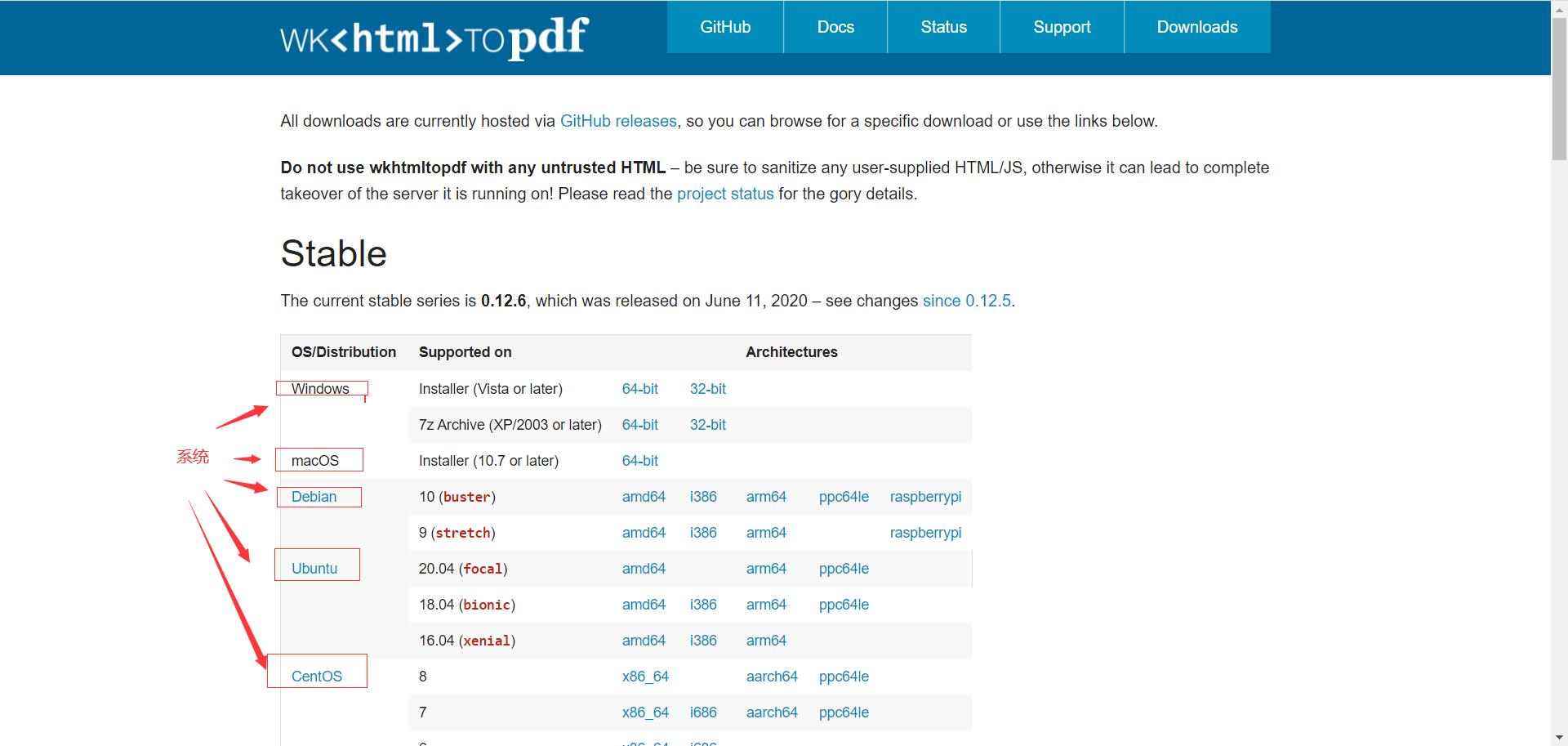1568x746 pixels.
Task: Download Ubuntu 20.04 focal amd64
Action: click(644, 569)
